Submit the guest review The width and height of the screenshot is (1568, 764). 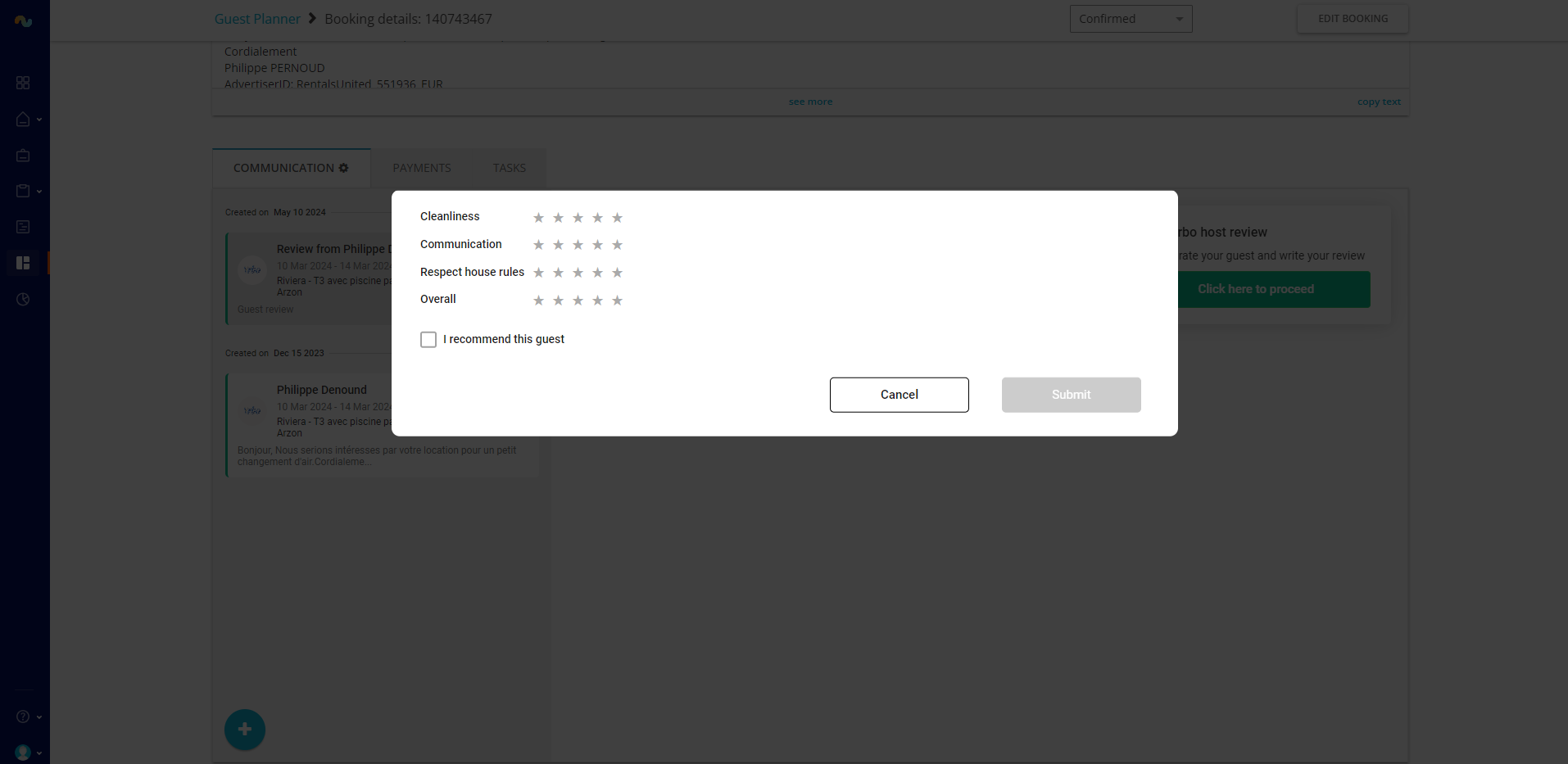point(1072,395)
